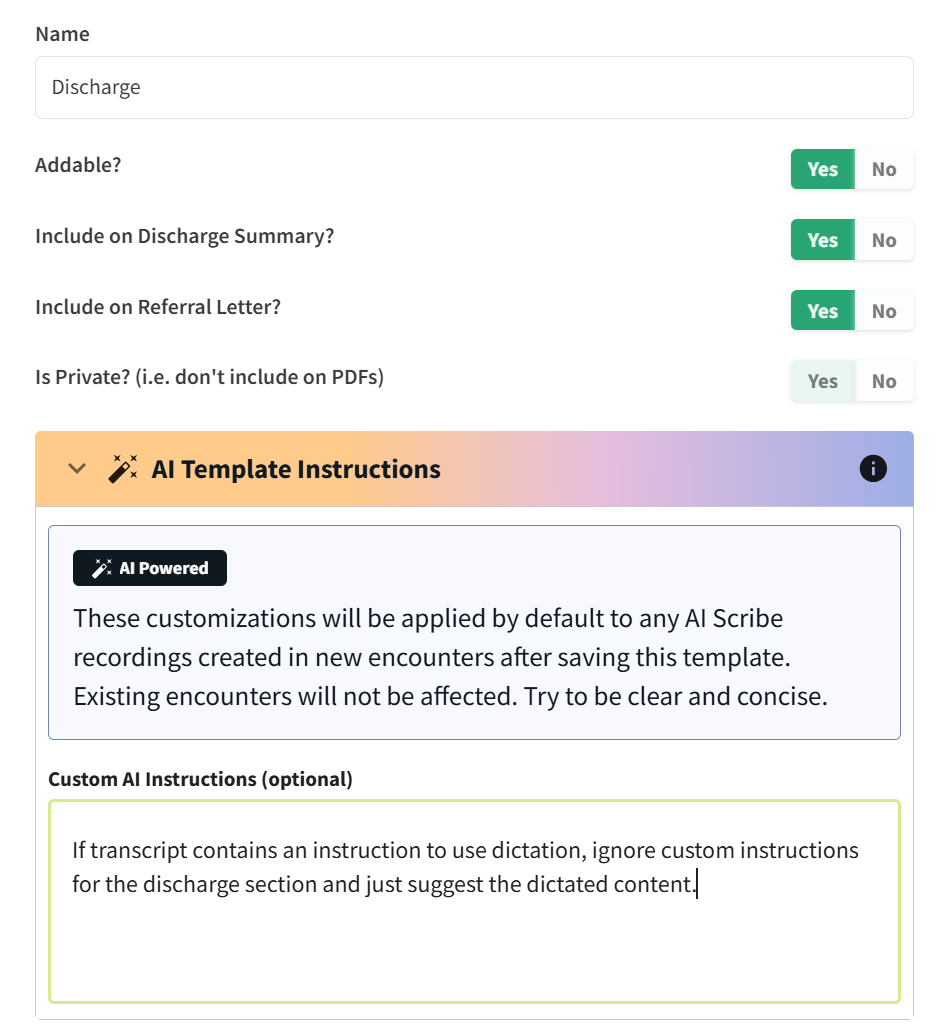
Task: Click the Name label above the field
Action: [62, 34]
